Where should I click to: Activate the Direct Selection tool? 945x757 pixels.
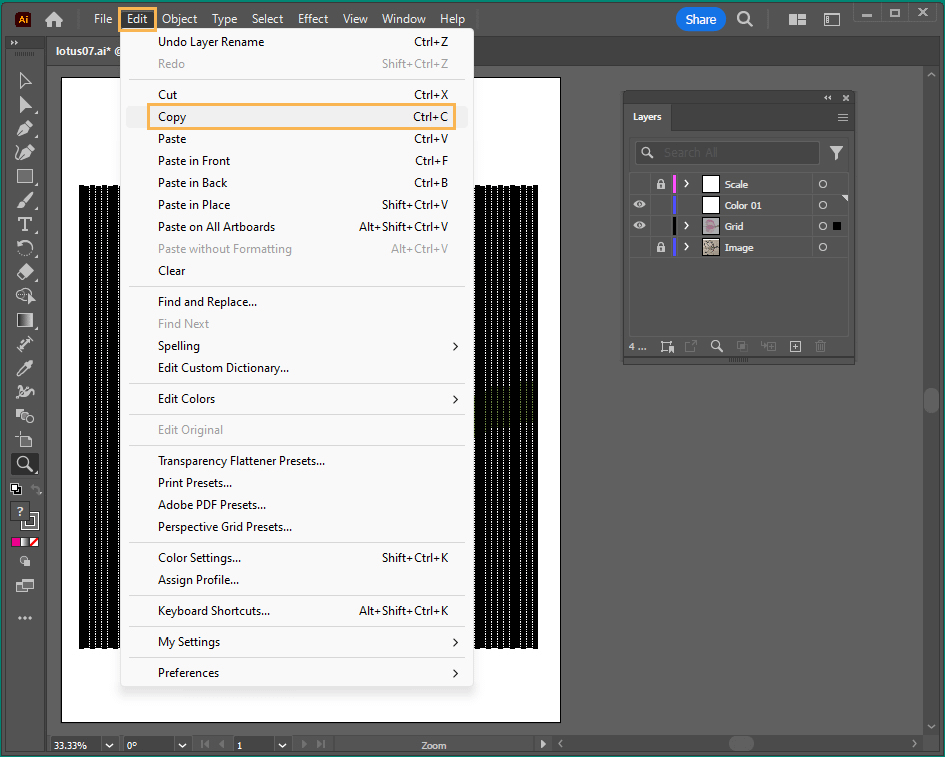(25, 105)
